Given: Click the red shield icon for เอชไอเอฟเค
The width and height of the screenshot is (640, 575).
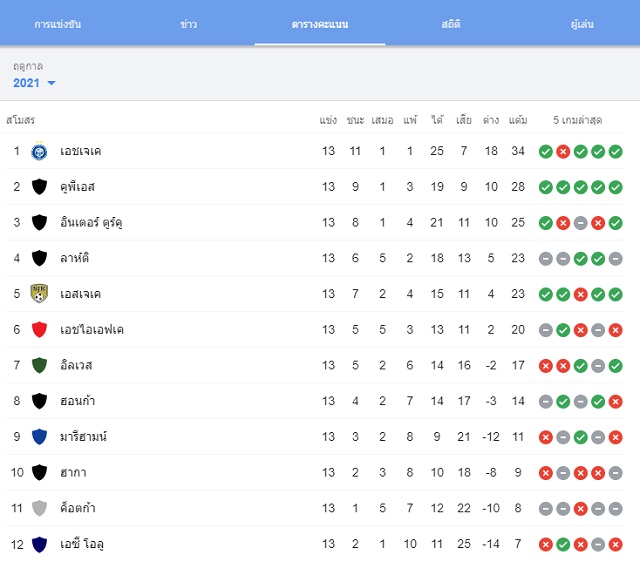Looking at the screenshot, I should [39, 329].
